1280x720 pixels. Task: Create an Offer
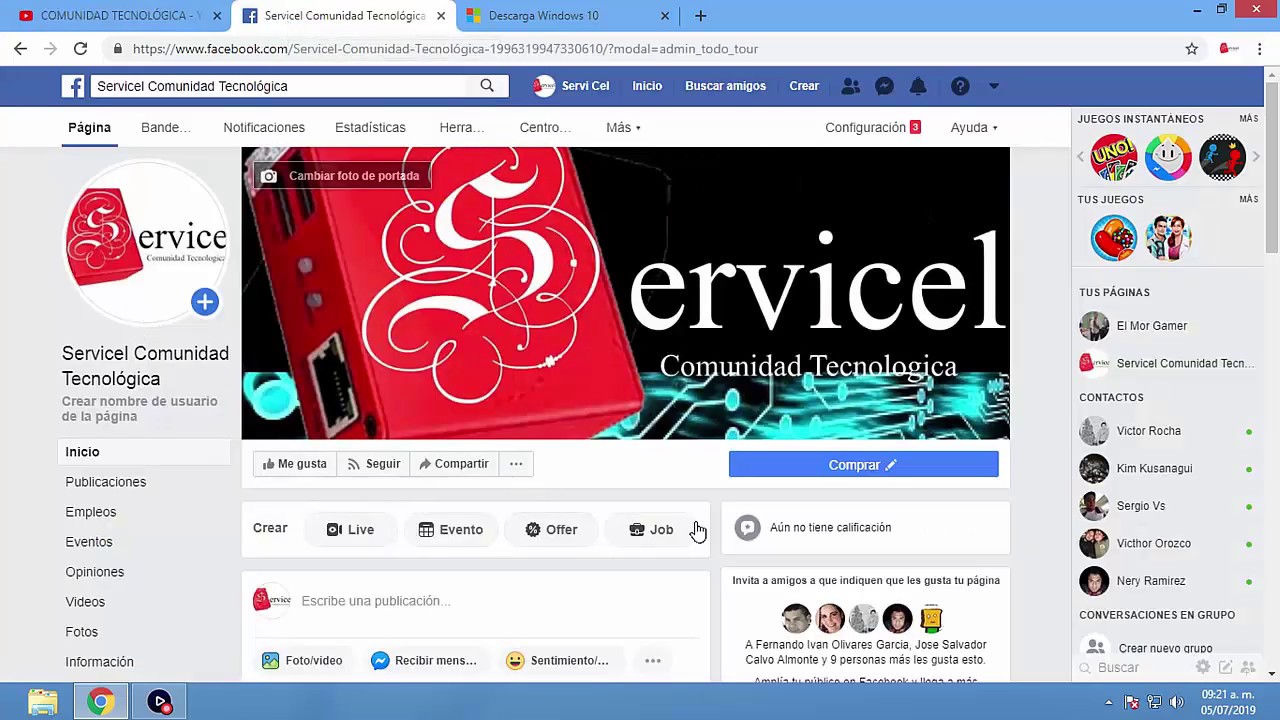tap(551, 530)
